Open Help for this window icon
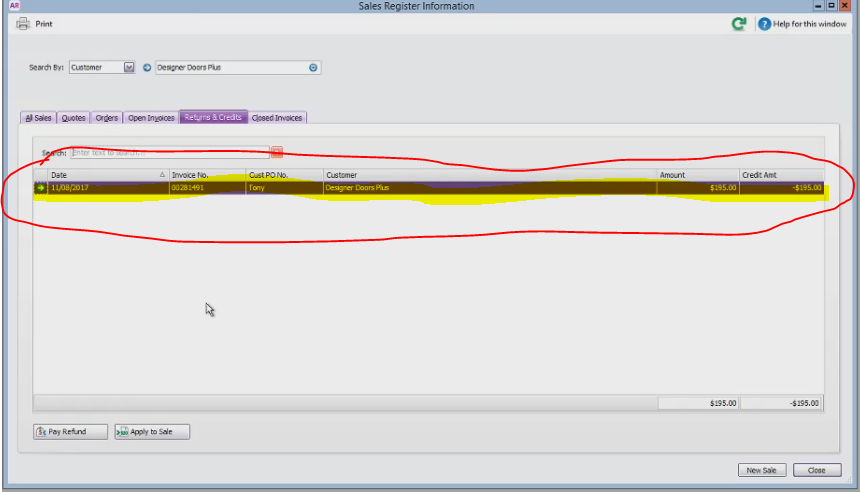 click(764, 24)
